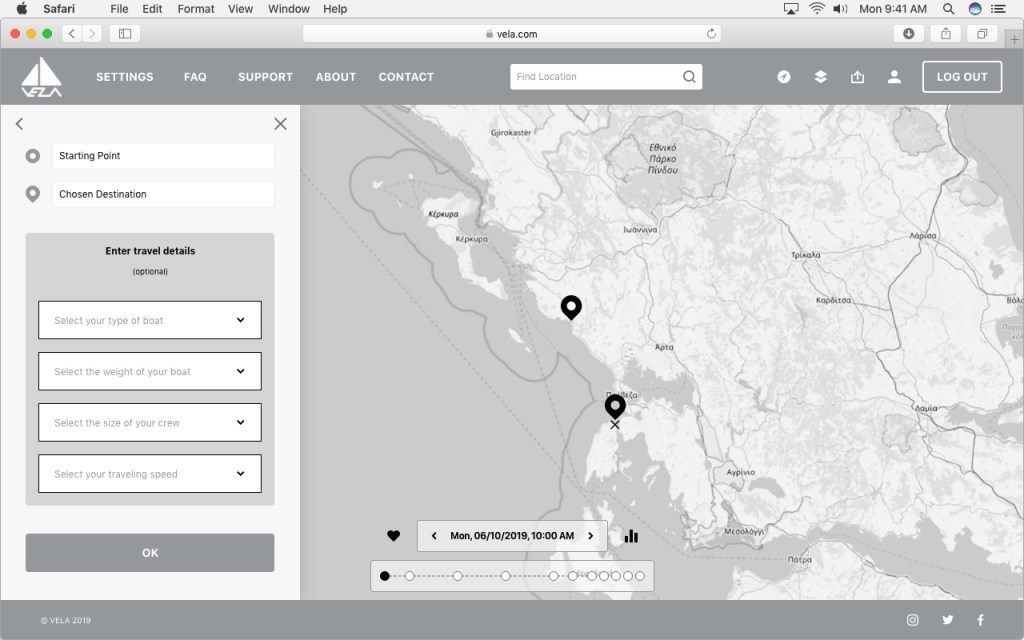Viewport: 1024px width, 640px height.
Task: Open the bar chart statistics icon
Action: click(631, 536)
